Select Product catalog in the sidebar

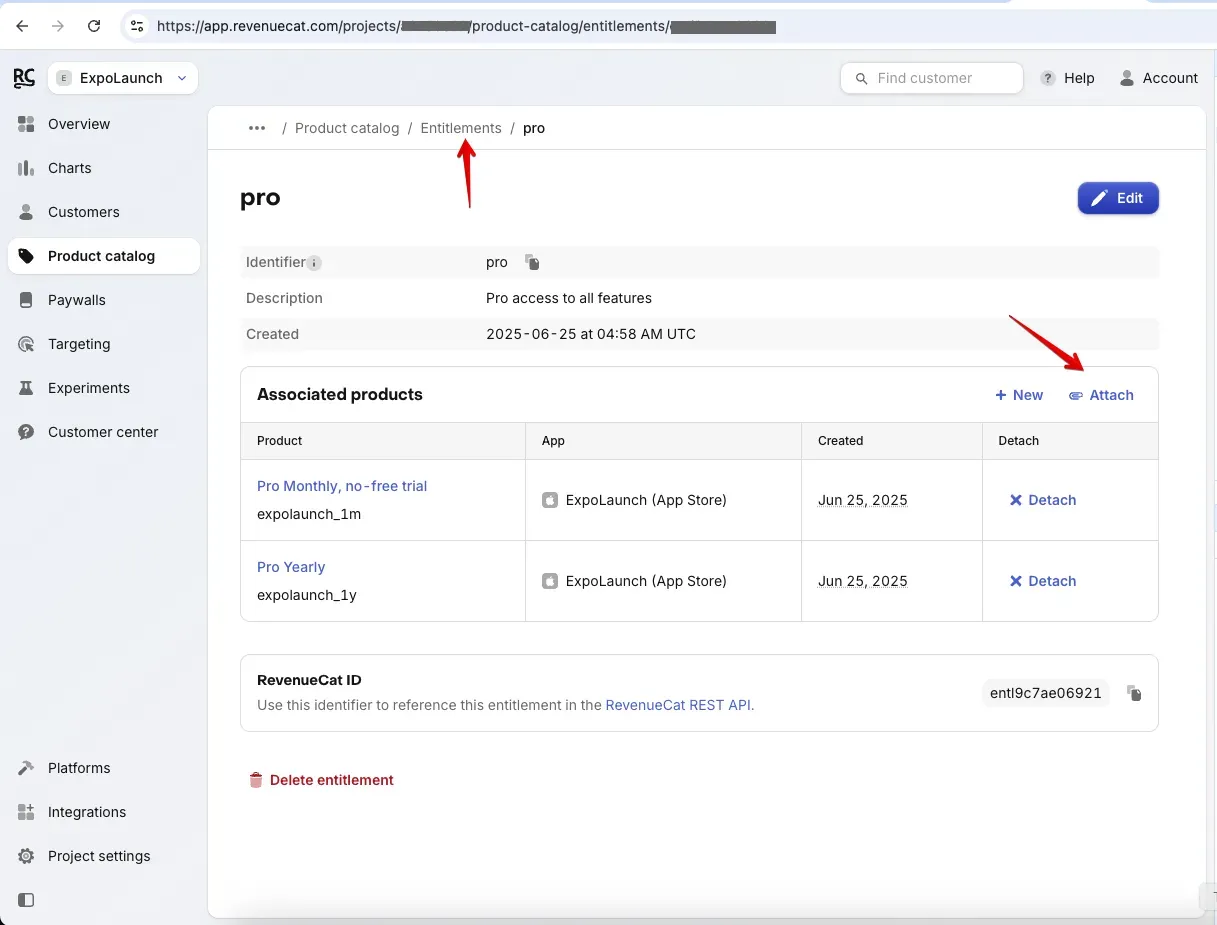(104, 256)
